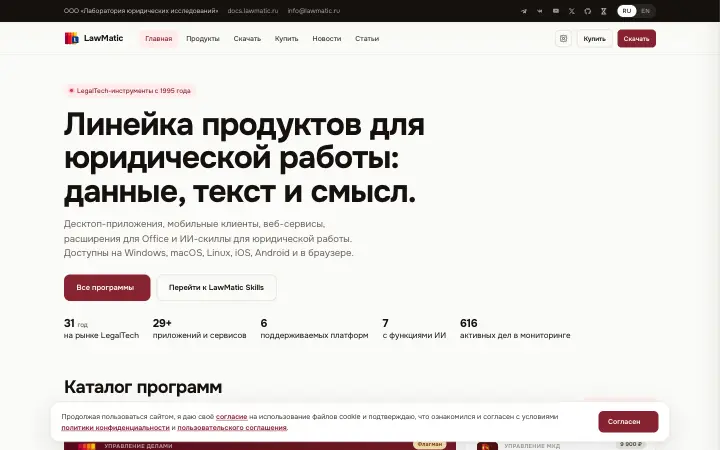720x450 pixels.
Task: Click info@lawmatic.ru email link
Action: pyautogui.click(x=314, y=11)
